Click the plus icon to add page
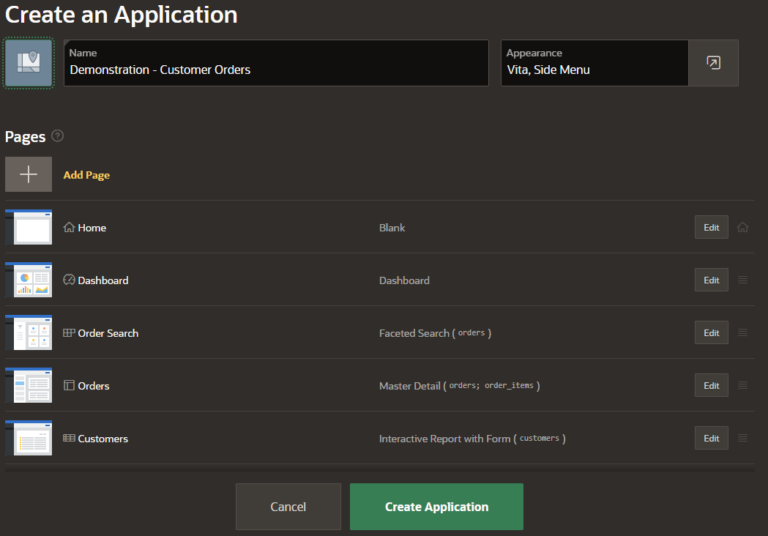This screenshot has height=536, width=768. coord(28,175)
